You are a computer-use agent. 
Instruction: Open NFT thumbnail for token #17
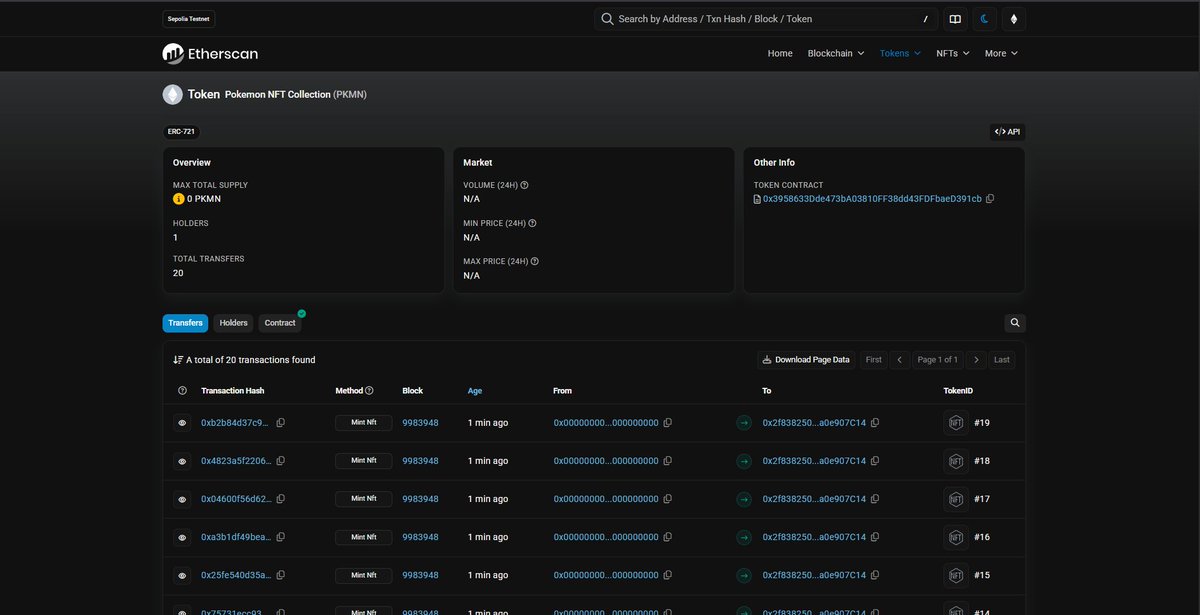pyautogui.click(x=955, y=499)
